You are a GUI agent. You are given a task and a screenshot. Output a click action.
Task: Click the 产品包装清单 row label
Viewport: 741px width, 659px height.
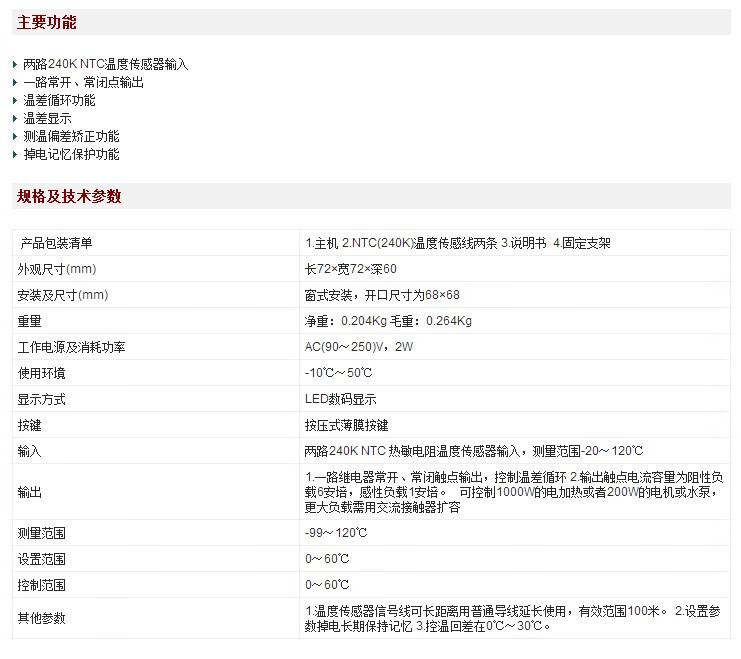point(56,243)
